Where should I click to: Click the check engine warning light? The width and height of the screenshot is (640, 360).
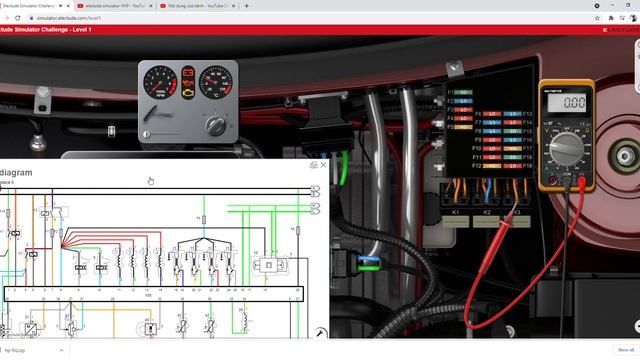point(188,93)
